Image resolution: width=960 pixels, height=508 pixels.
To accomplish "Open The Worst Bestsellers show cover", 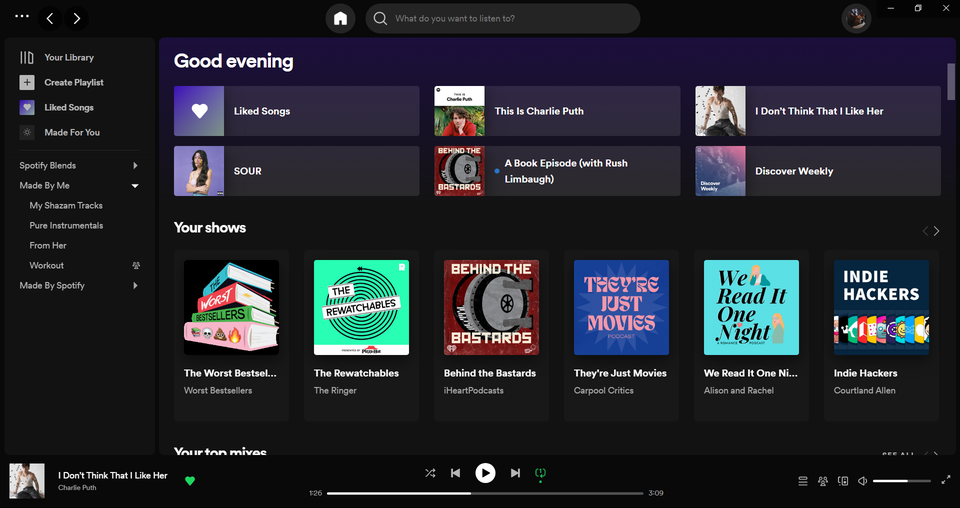I will tap(231, 307).
